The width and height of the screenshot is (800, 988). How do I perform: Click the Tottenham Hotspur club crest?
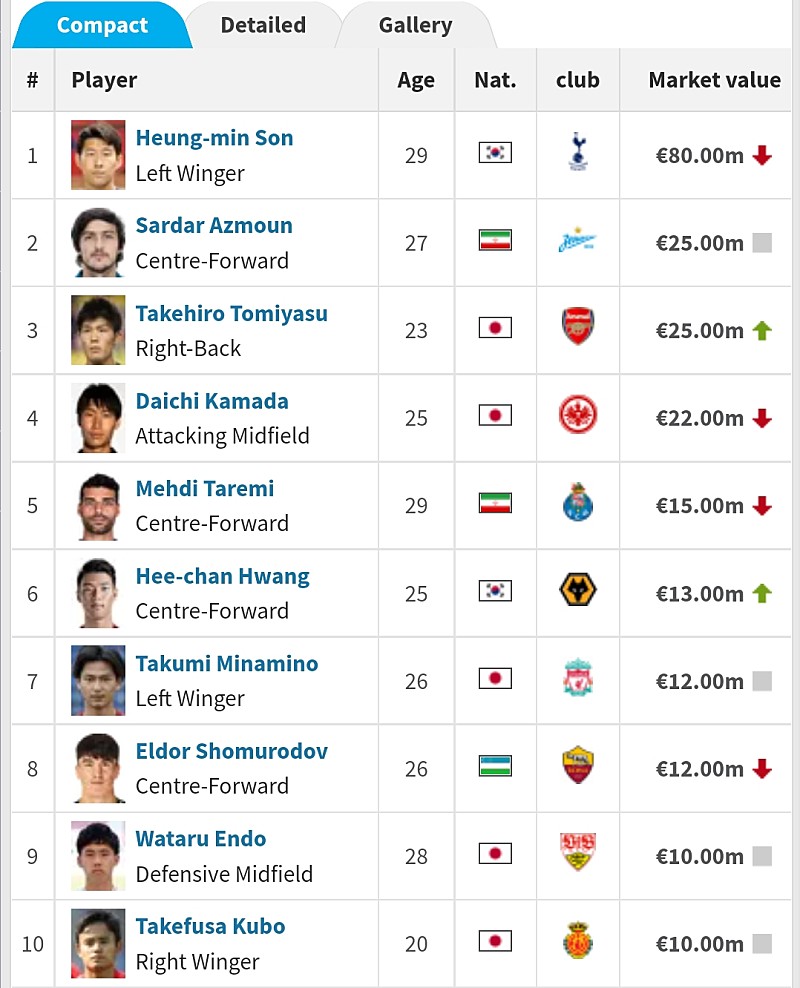(577, 153)
